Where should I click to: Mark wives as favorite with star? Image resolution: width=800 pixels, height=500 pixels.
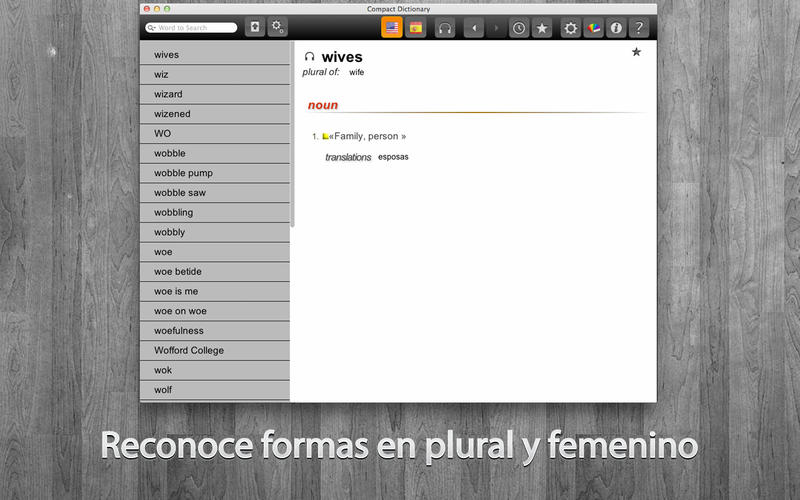point(636,52)
